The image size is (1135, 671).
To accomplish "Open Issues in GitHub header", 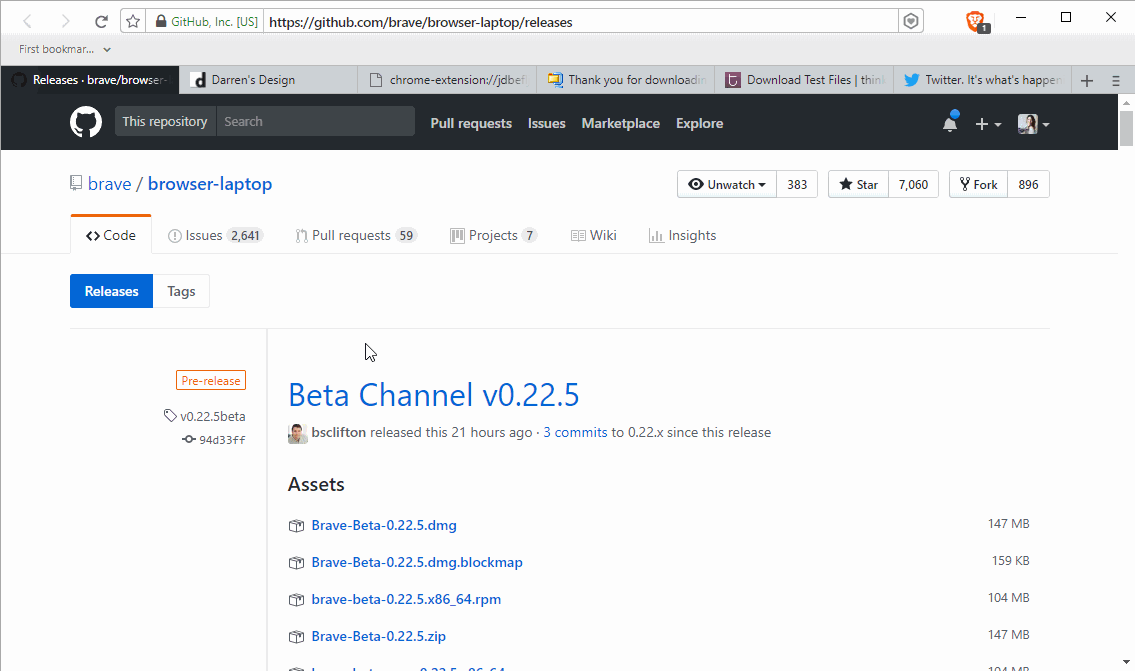I will point(547,123).
